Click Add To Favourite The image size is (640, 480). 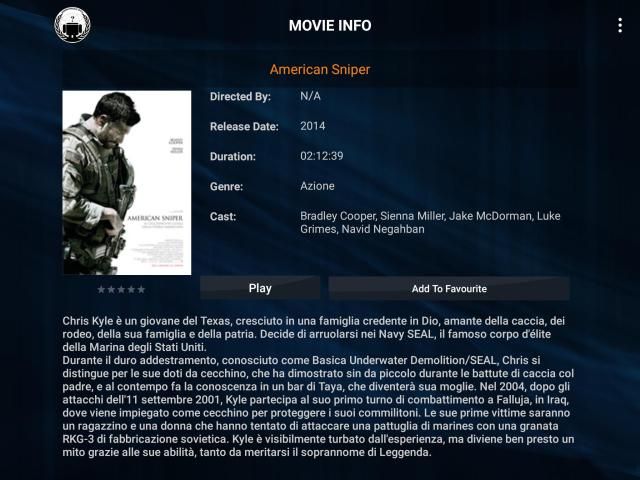(449, 289)
